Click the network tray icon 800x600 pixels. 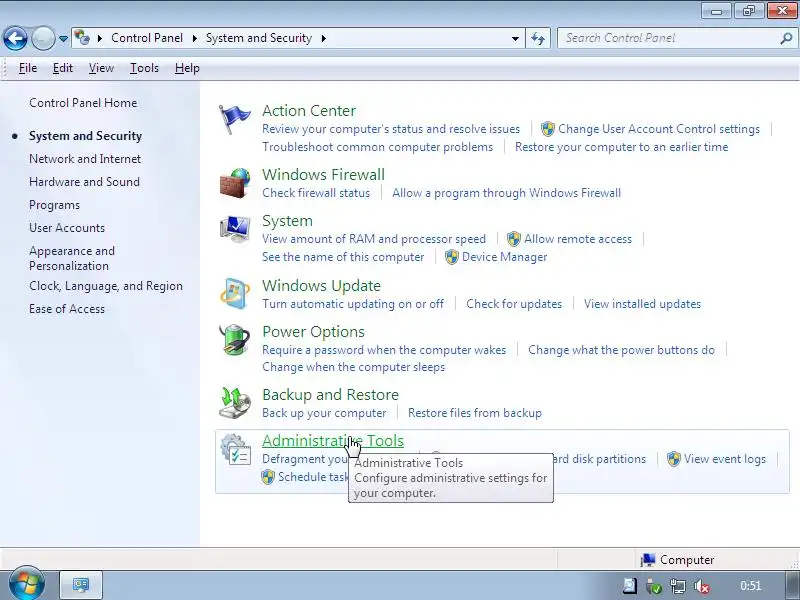[678, 586]
